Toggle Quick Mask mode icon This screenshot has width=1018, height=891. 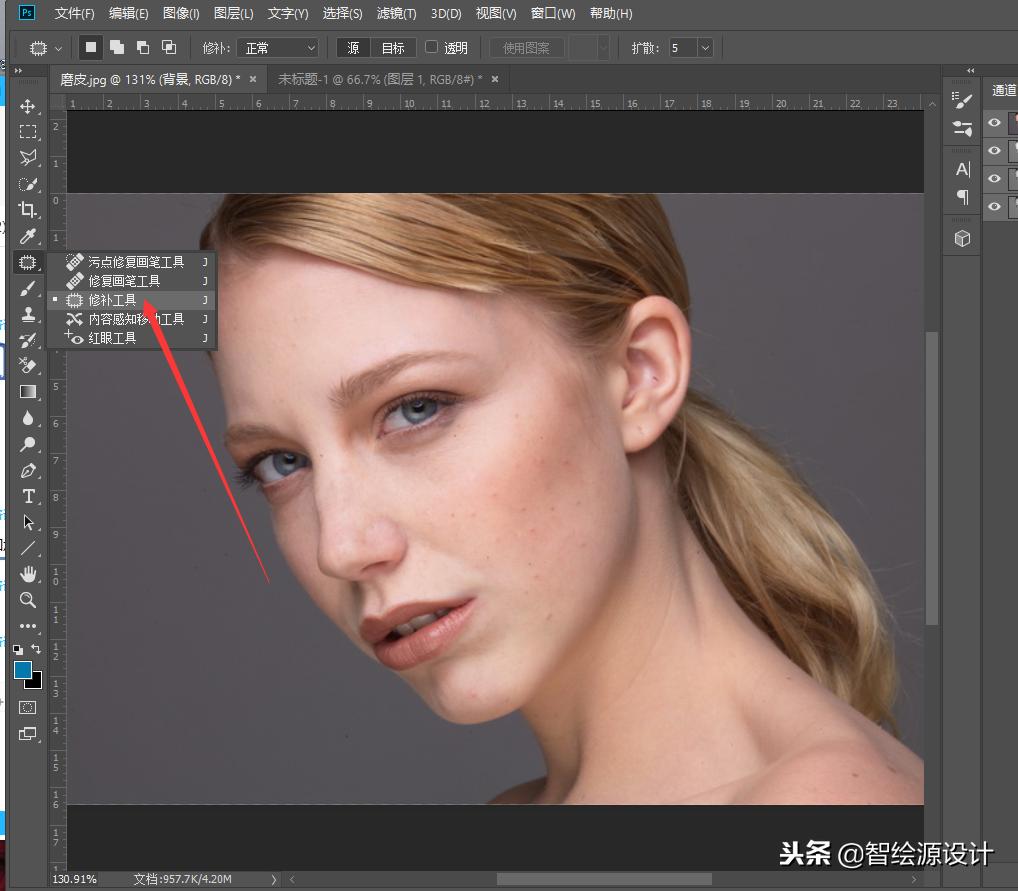coord(28,707)
